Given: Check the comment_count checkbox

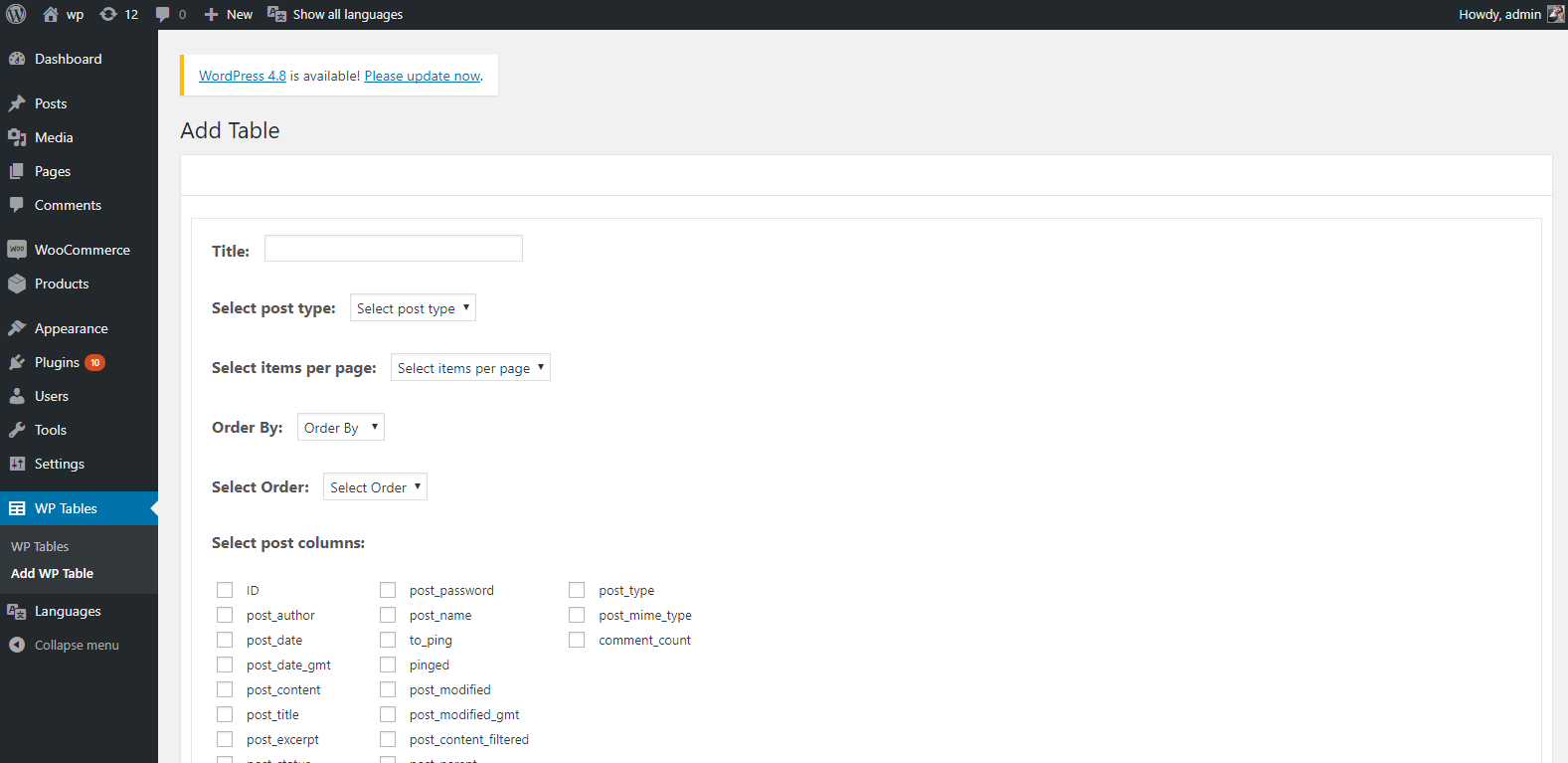Looking at the screenshot, I should tap(577, 640).
